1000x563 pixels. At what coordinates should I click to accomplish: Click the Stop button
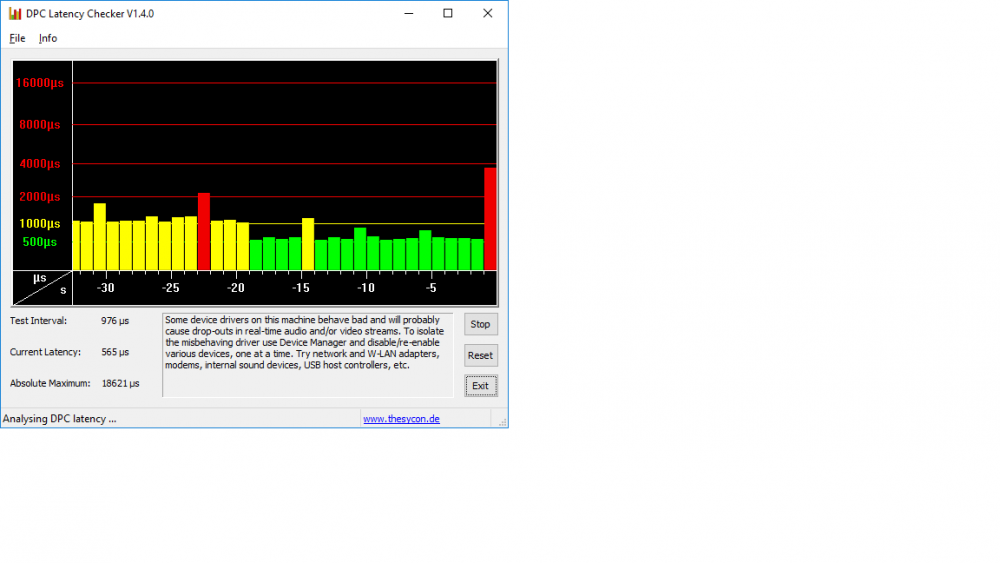coord(480,325)
